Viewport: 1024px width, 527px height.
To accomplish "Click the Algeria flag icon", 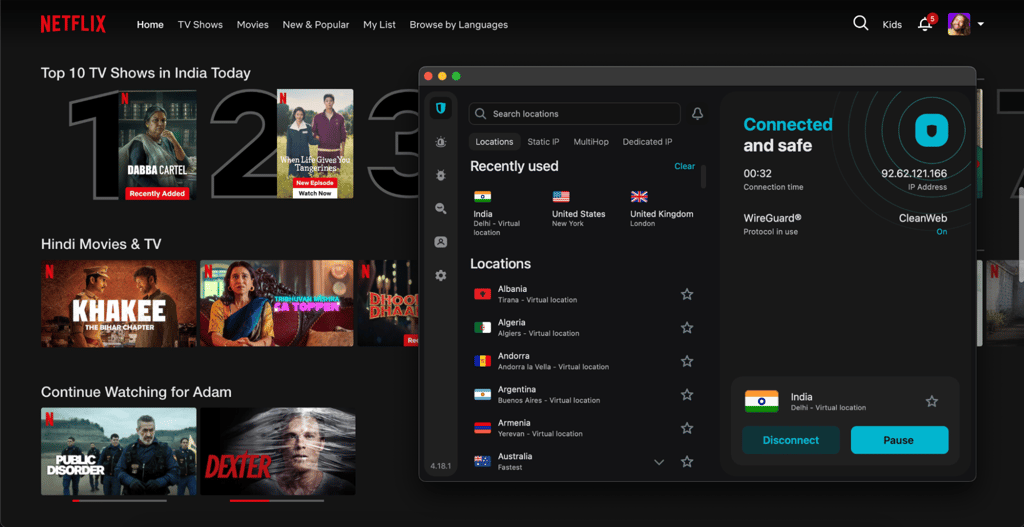I will tap(483, 327).
